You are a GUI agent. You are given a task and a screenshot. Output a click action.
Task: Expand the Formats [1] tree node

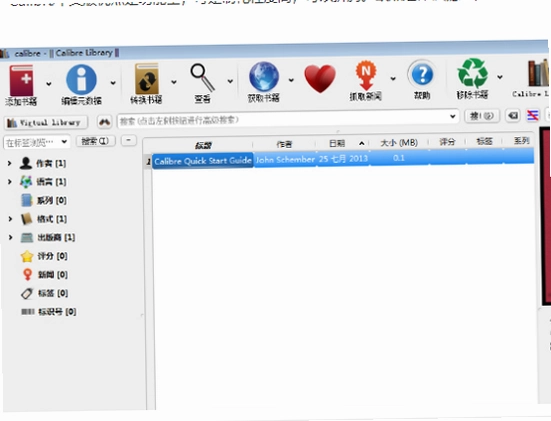[10, 219]
